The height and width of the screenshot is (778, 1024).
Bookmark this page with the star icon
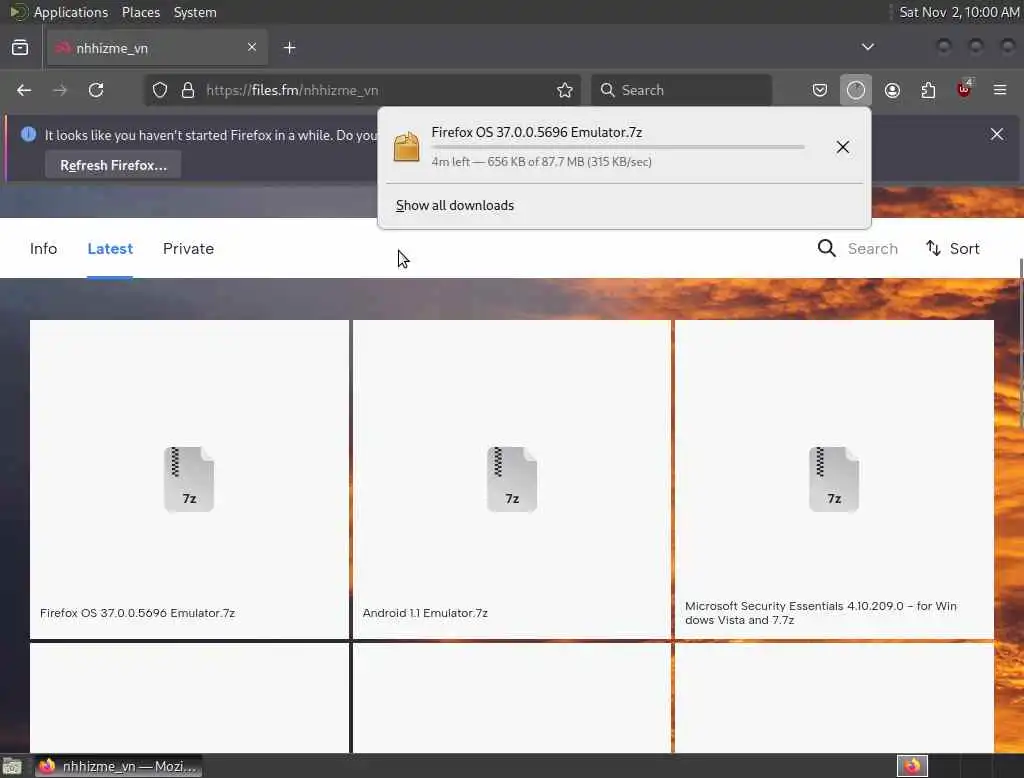coord(565,90)
